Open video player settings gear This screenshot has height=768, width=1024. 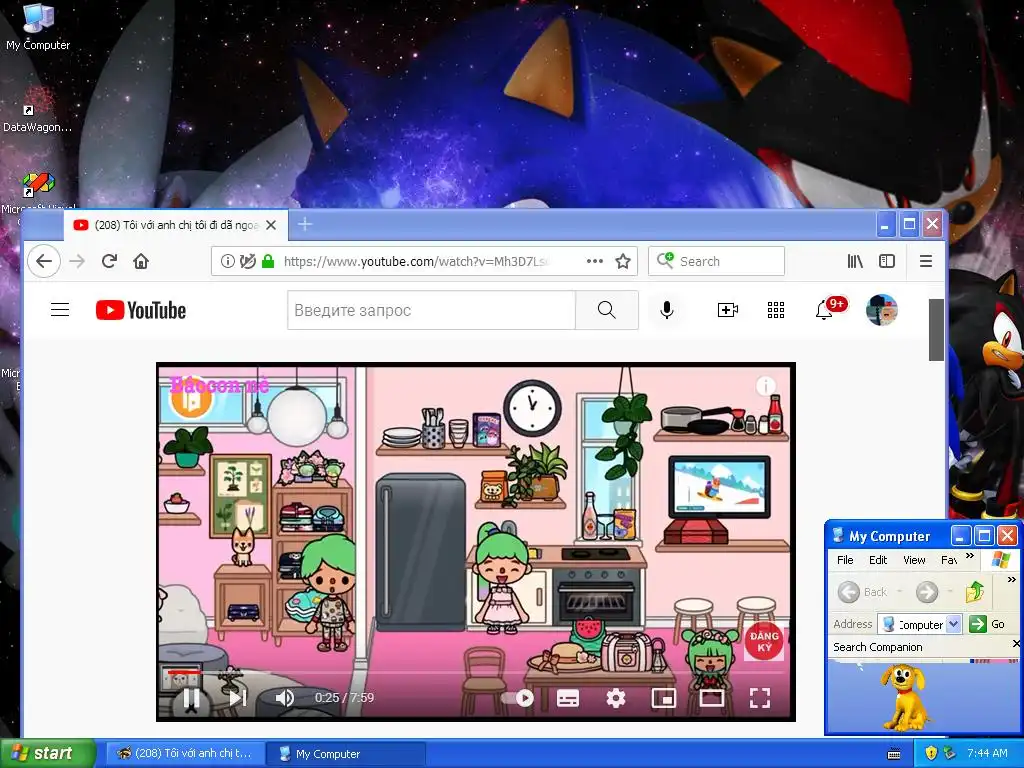point(616,698)
